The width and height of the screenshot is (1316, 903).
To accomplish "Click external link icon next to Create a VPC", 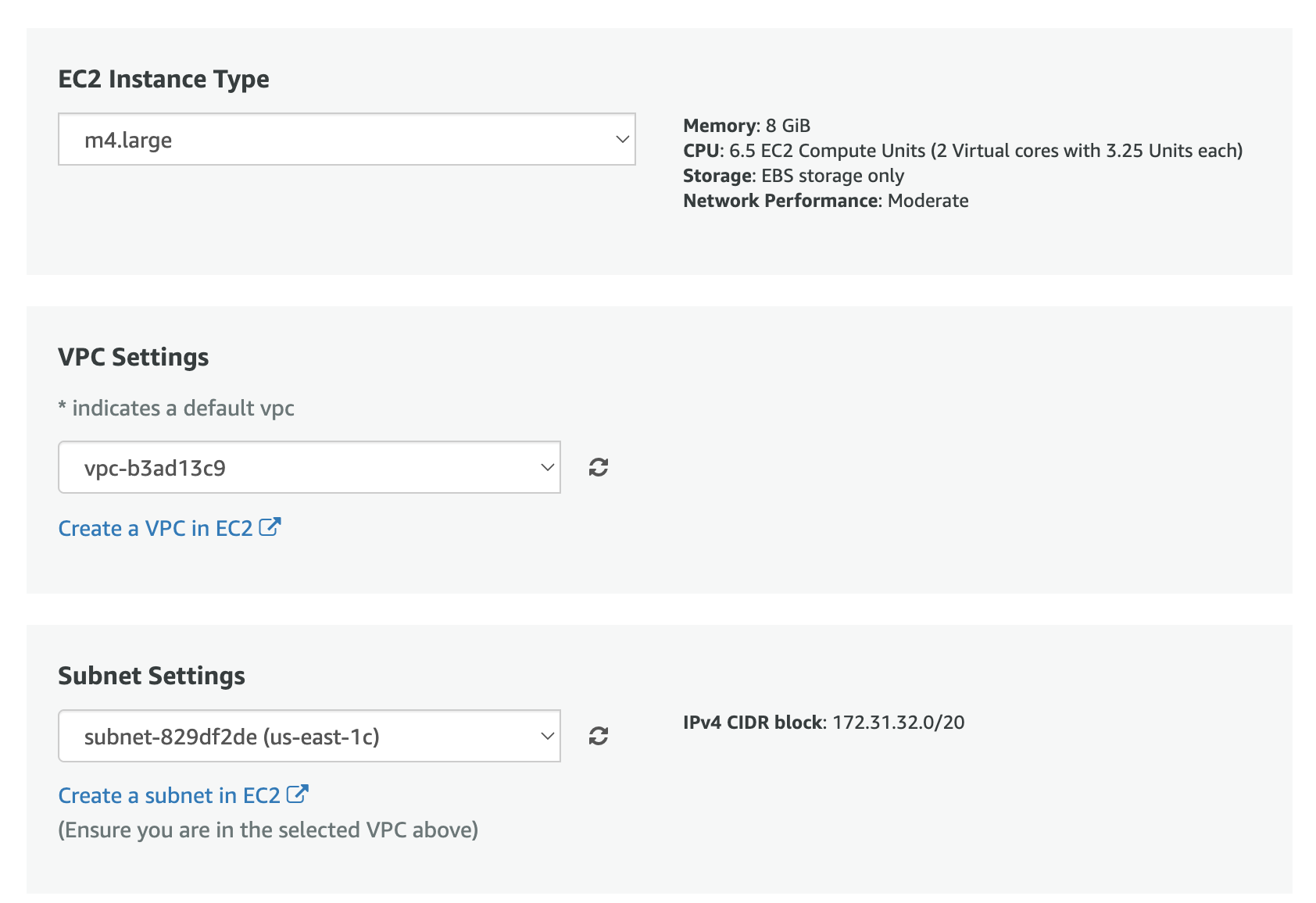I will [270, 527].
